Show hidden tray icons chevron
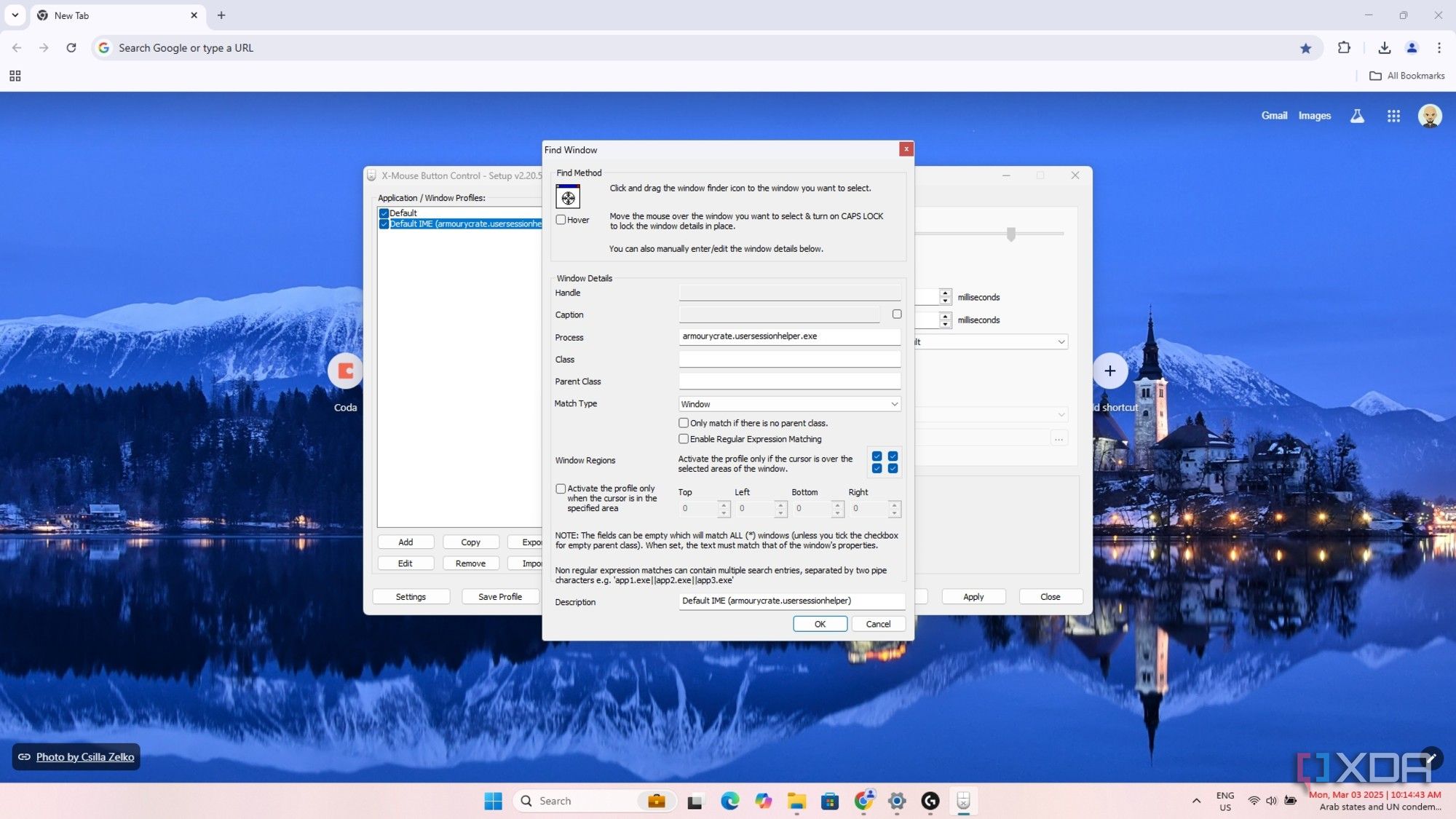 click(1196, 801)
